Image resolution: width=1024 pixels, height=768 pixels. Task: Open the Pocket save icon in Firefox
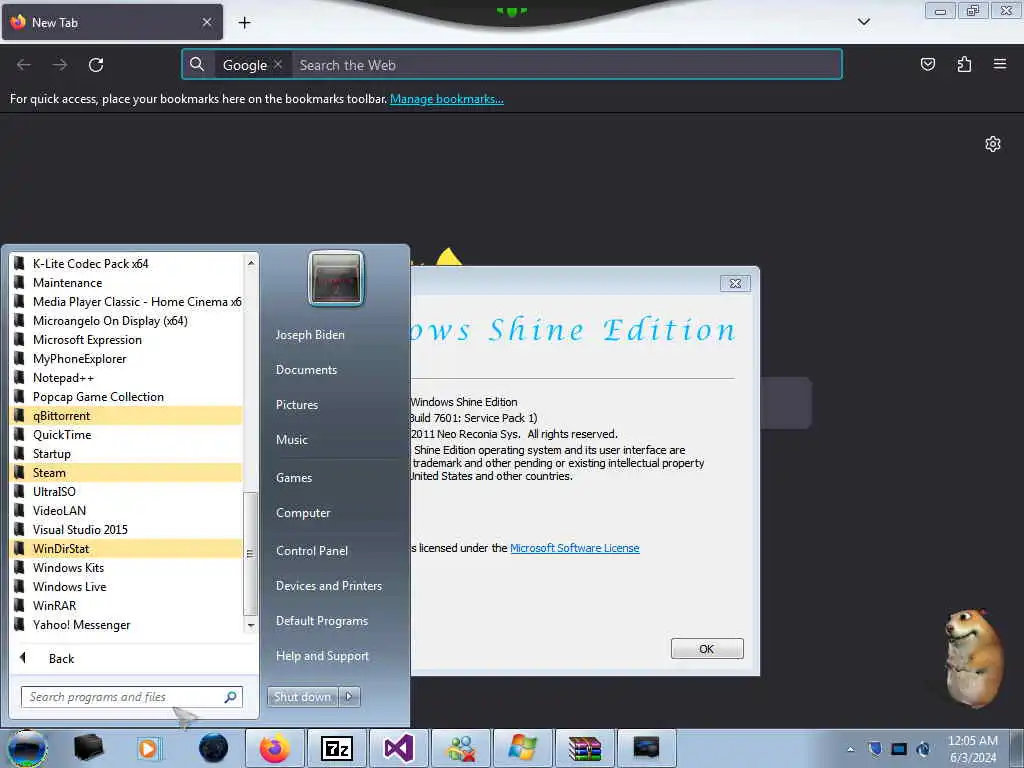[x=927, y=64]
